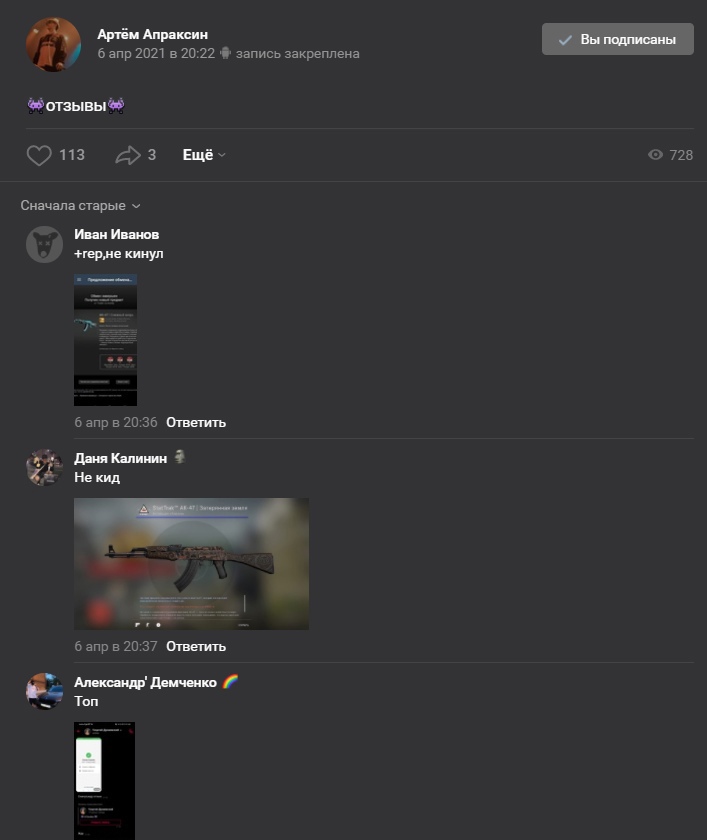Expand the 'Ещё' dropdown menu
Screen dimensions: 707x840
click(x=204, y=155)
